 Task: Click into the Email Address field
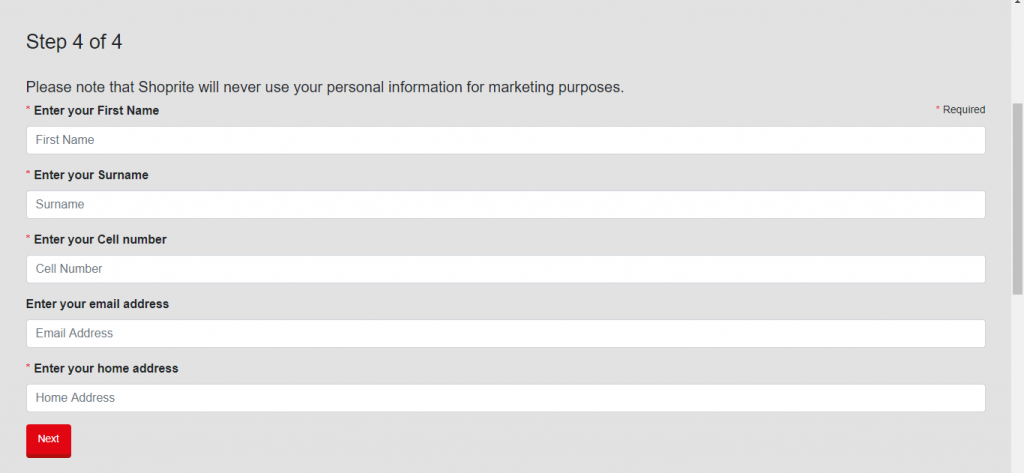pos(505,333)
